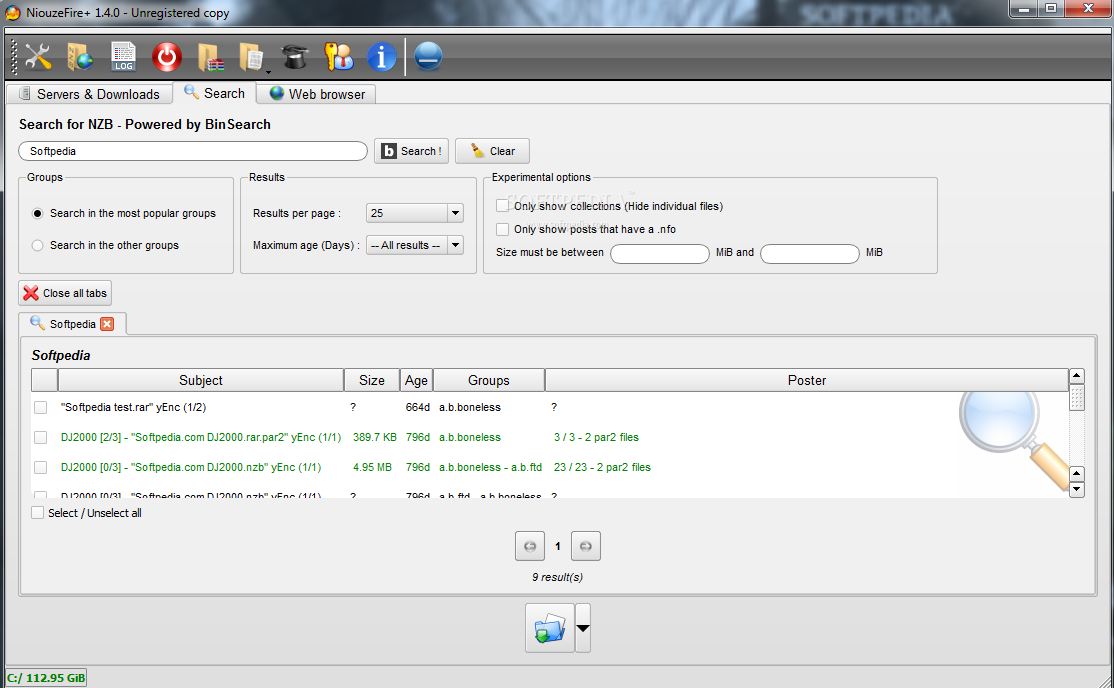Screen dimensions: 1114x688
Task: Sort results by Subject column
Action: tap(201, 380)
